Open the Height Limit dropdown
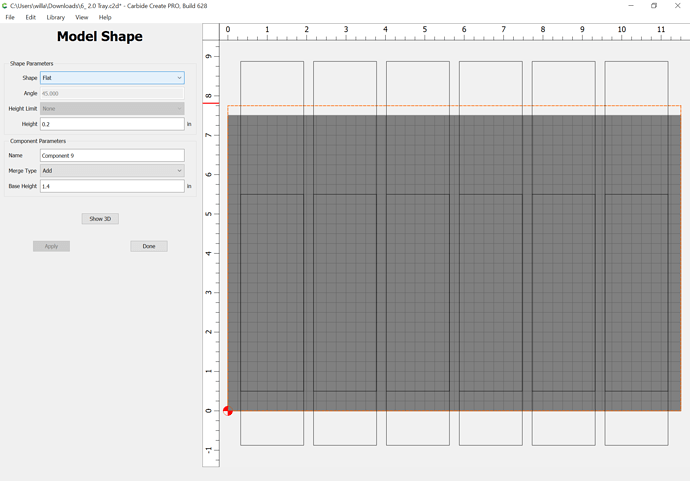This screenshot has width=690, height=481. (112, 109)
